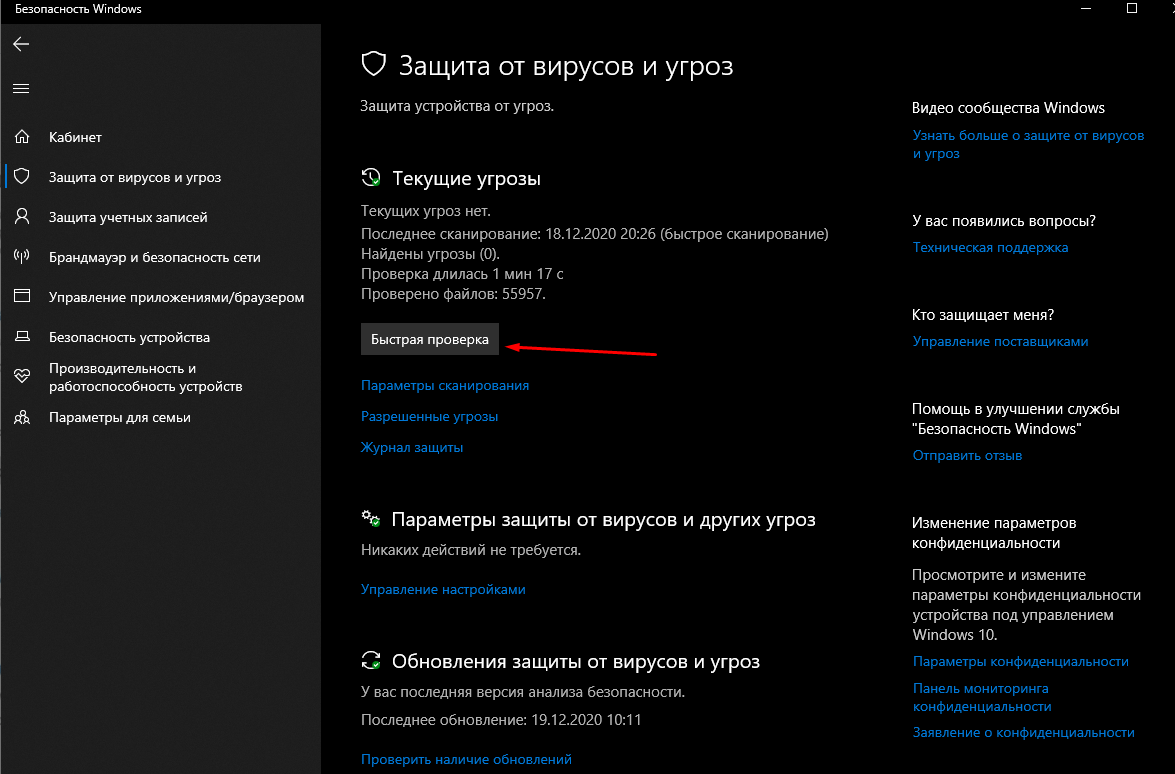Click the Кабинет home icon

(21, 137)
